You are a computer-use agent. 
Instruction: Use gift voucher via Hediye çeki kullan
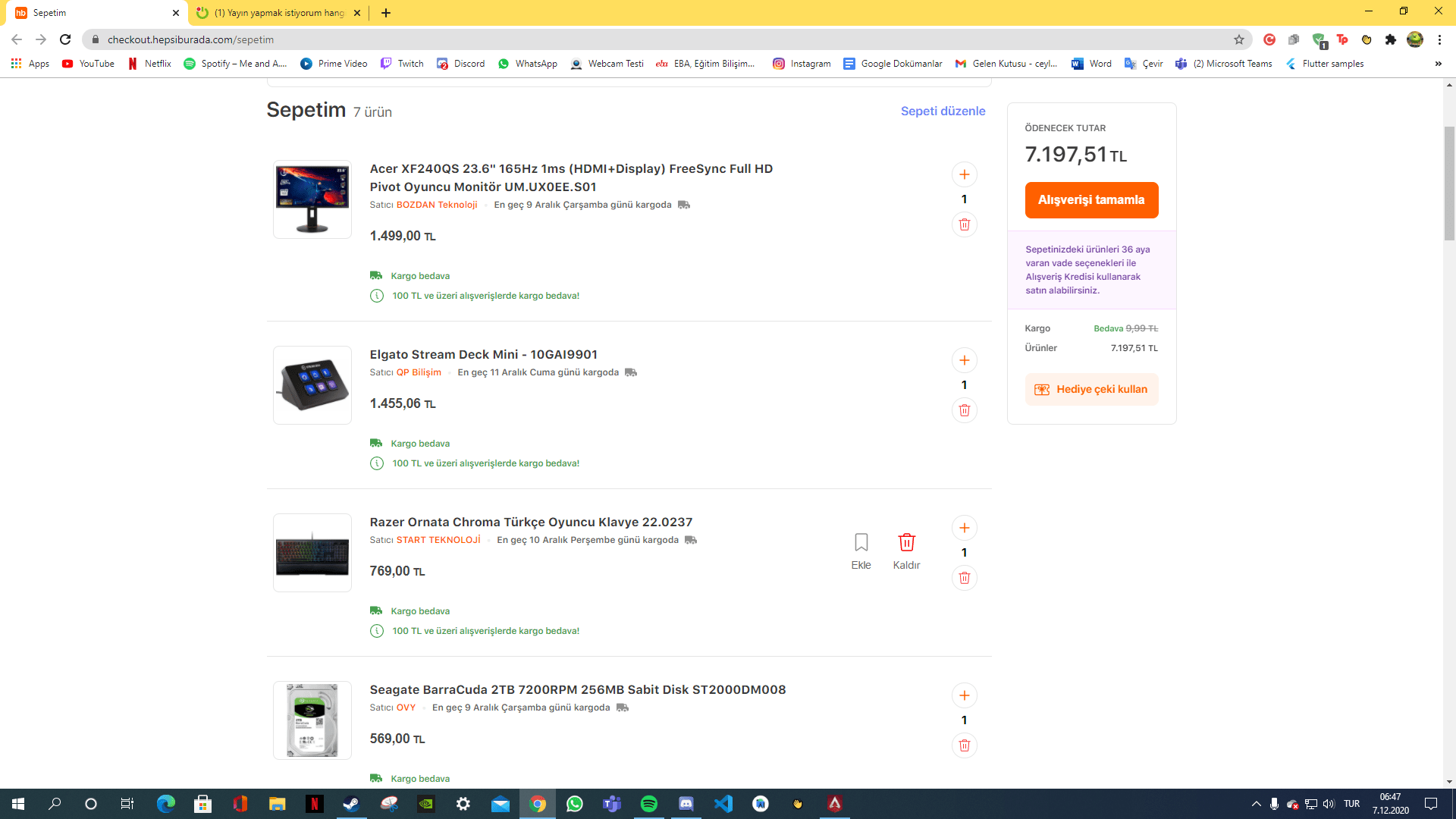[1091, 389]
